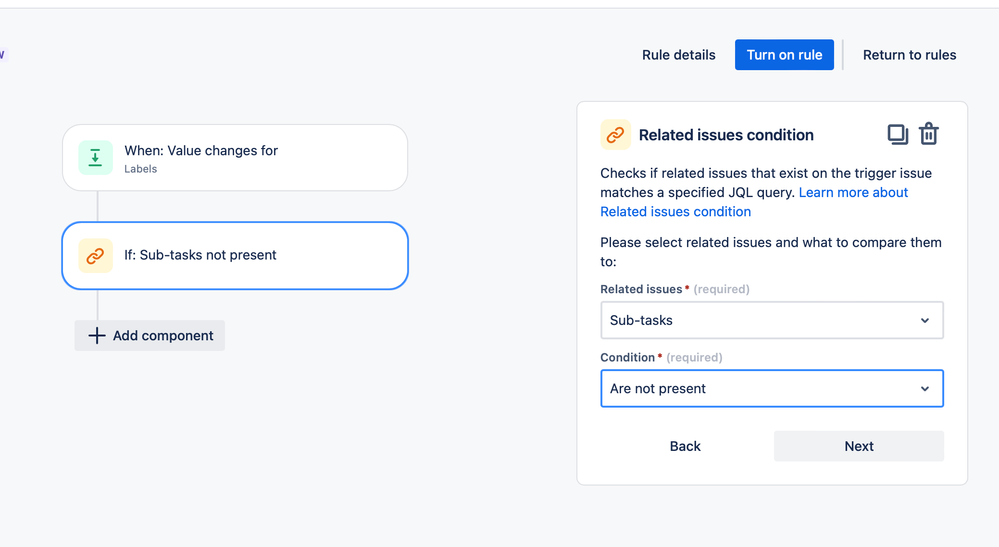Click the Next button

(x=858, y=446)
